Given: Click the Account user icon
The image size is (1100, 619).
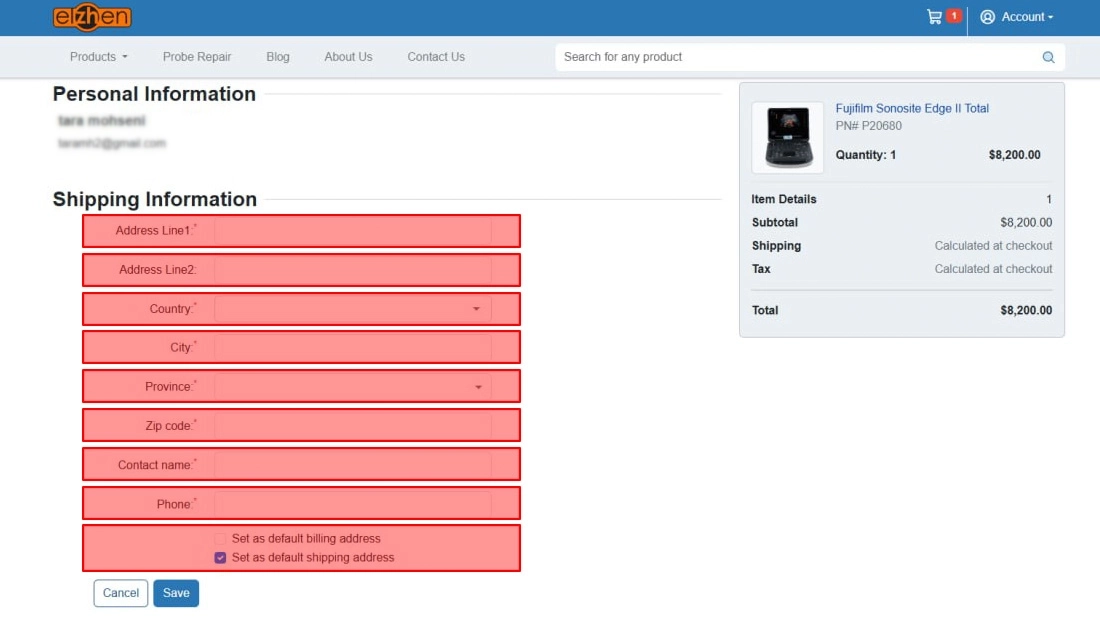Looking at the screenshot, I should (x=987, y=17).
